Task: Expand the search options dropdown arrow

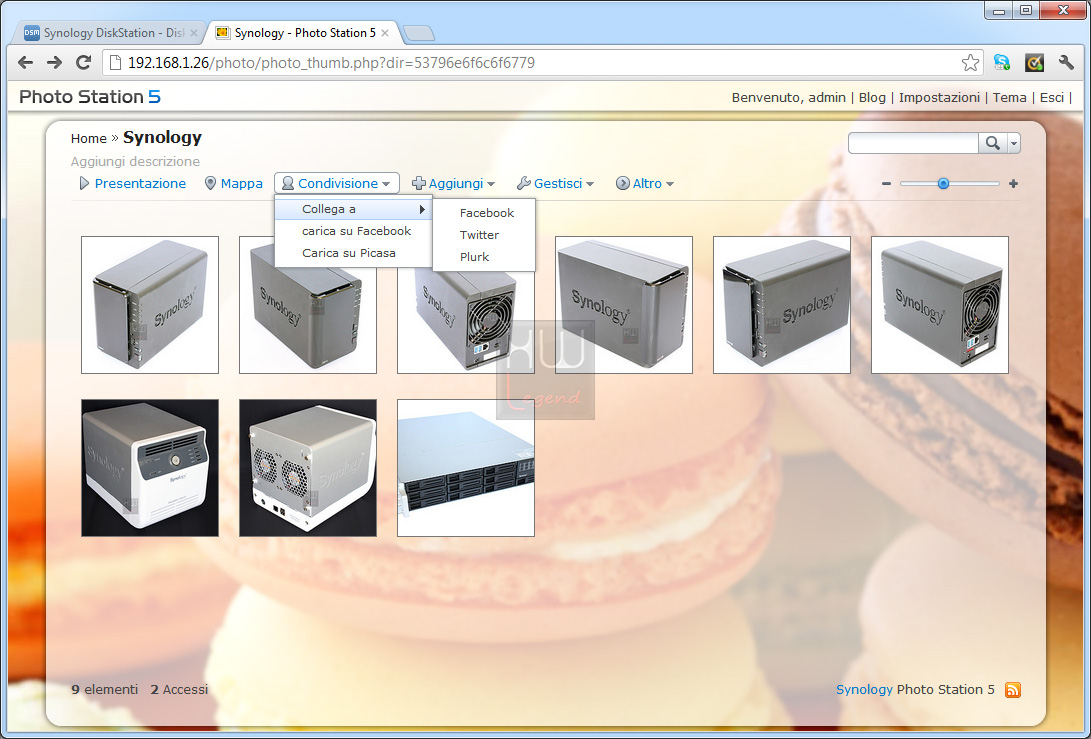Action: [x=1014, y=143]
